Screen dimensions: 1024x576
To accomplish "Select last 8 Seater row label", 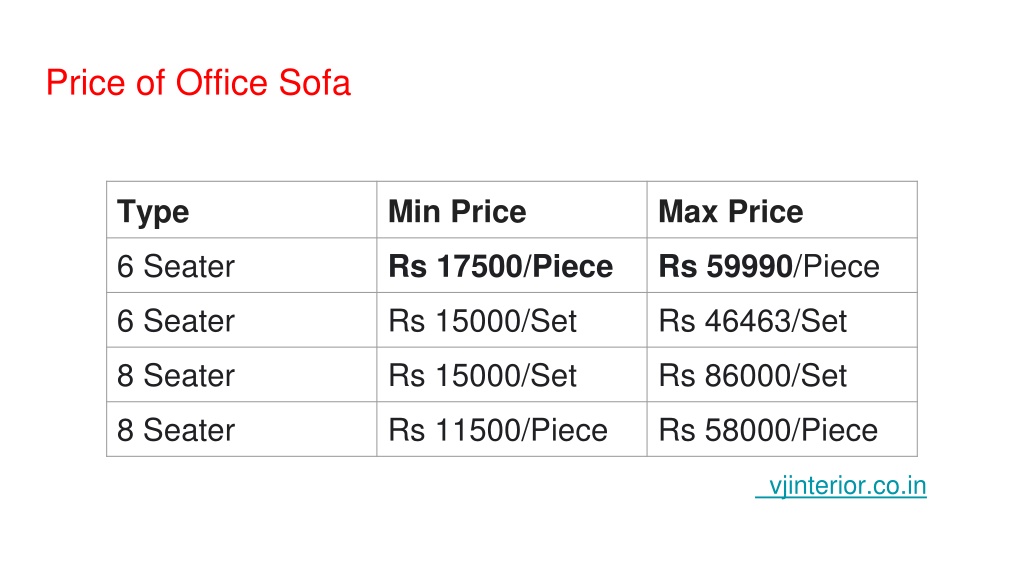I will point(176,430).
